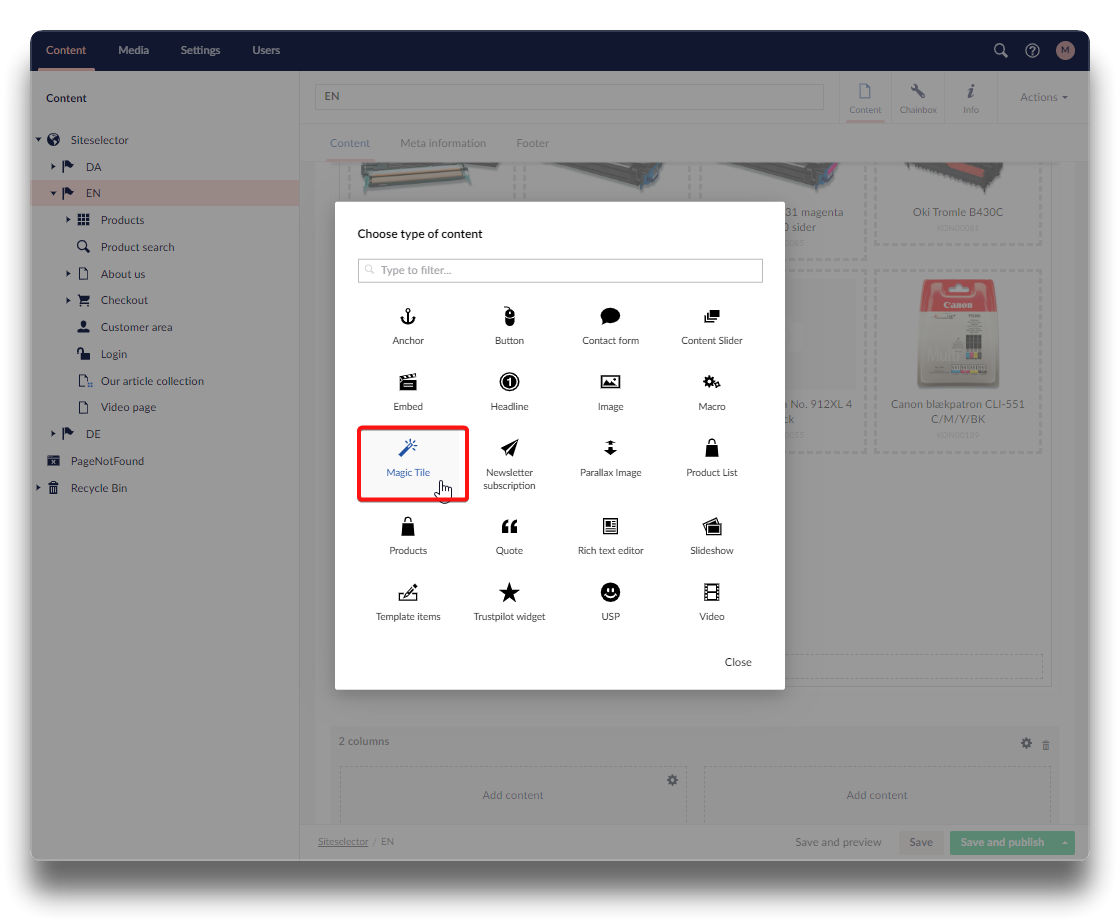Viewport: 1120px width, 923px height.
Task: Pick the USP smiley icon
Action: click(x=610, y=593)
